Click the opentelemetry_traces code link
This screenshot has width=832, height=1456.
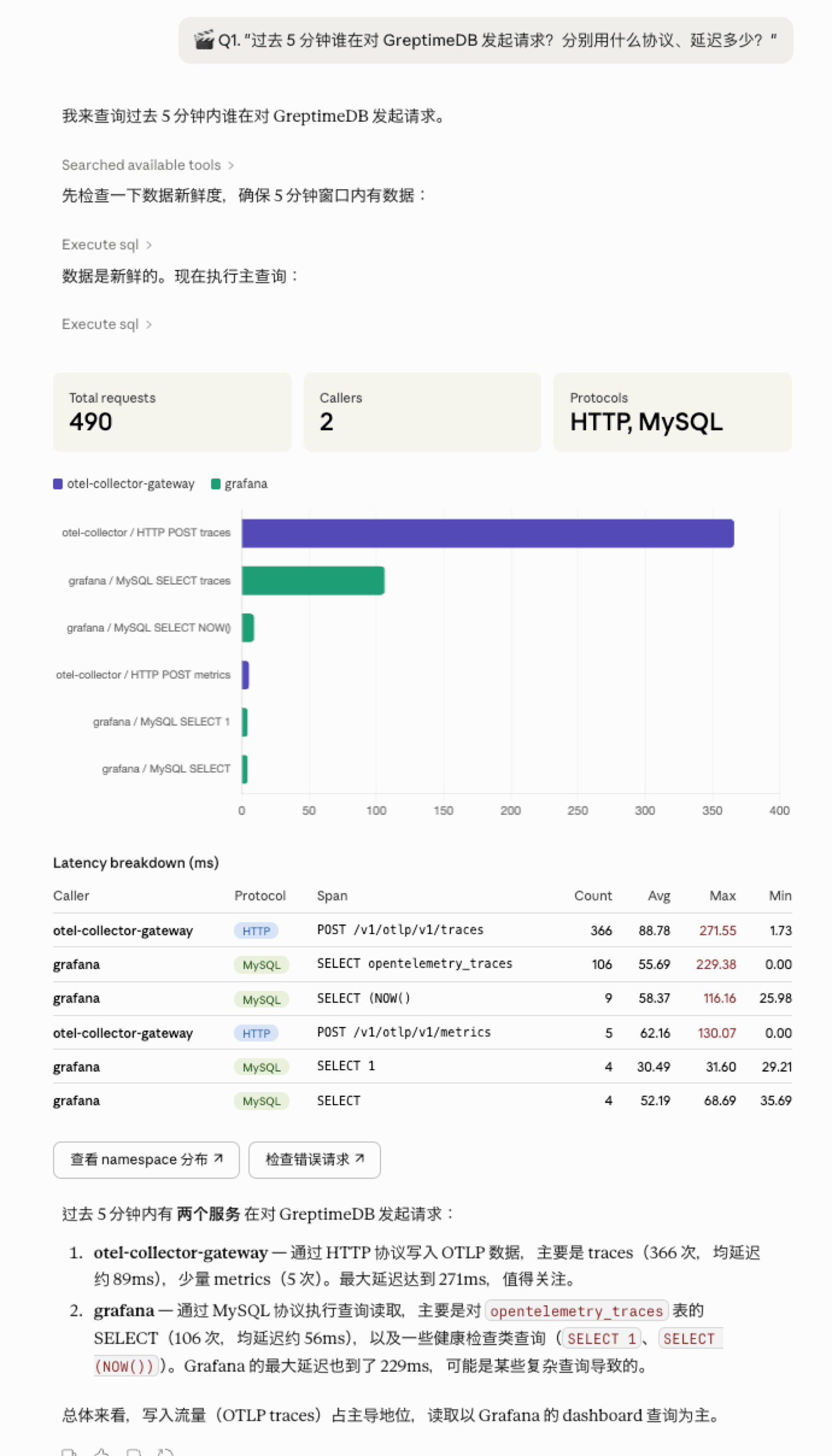click(x=578, y=1311)
